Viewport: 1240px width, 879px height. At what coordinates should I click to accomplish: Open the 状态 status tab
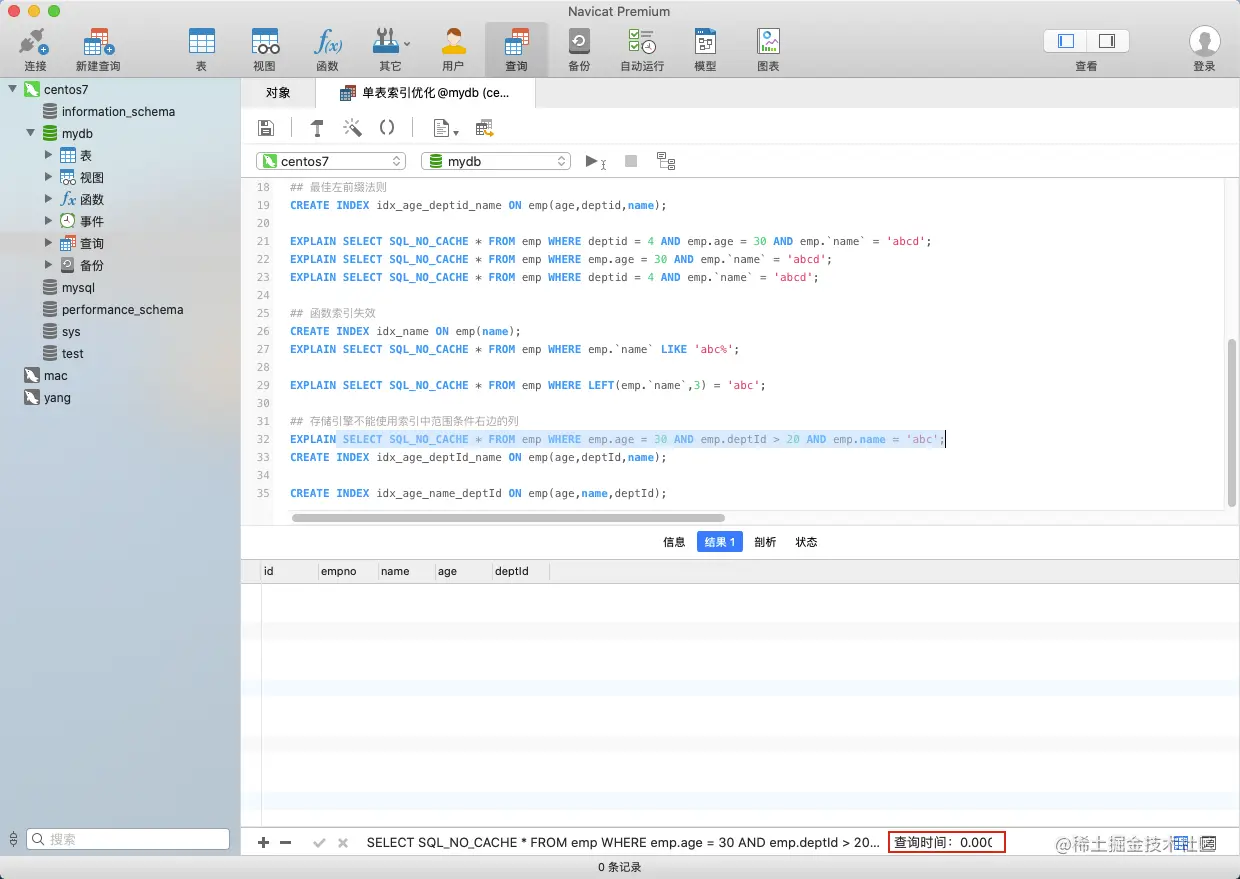(806, 542)
